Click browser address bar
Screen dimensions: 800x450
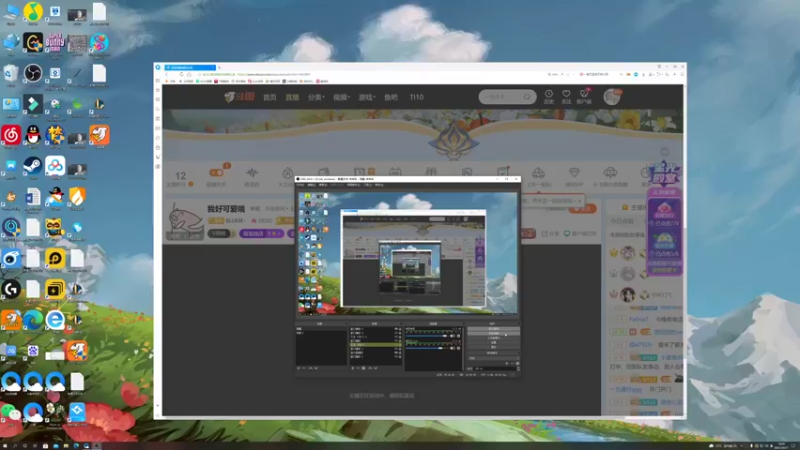[x=367, y=74]
